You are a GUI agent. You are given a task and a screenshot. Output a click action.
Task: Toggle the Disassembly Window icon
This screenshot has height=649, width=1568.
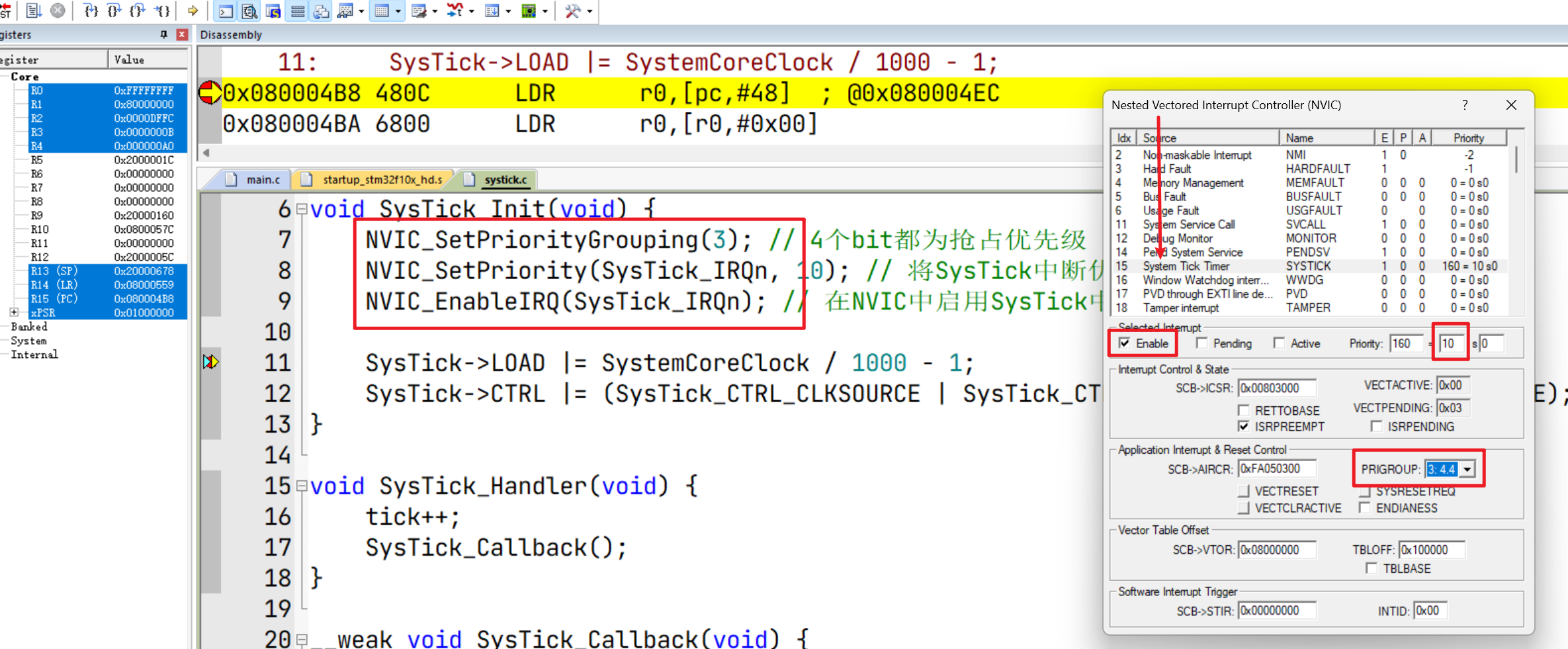249,11
